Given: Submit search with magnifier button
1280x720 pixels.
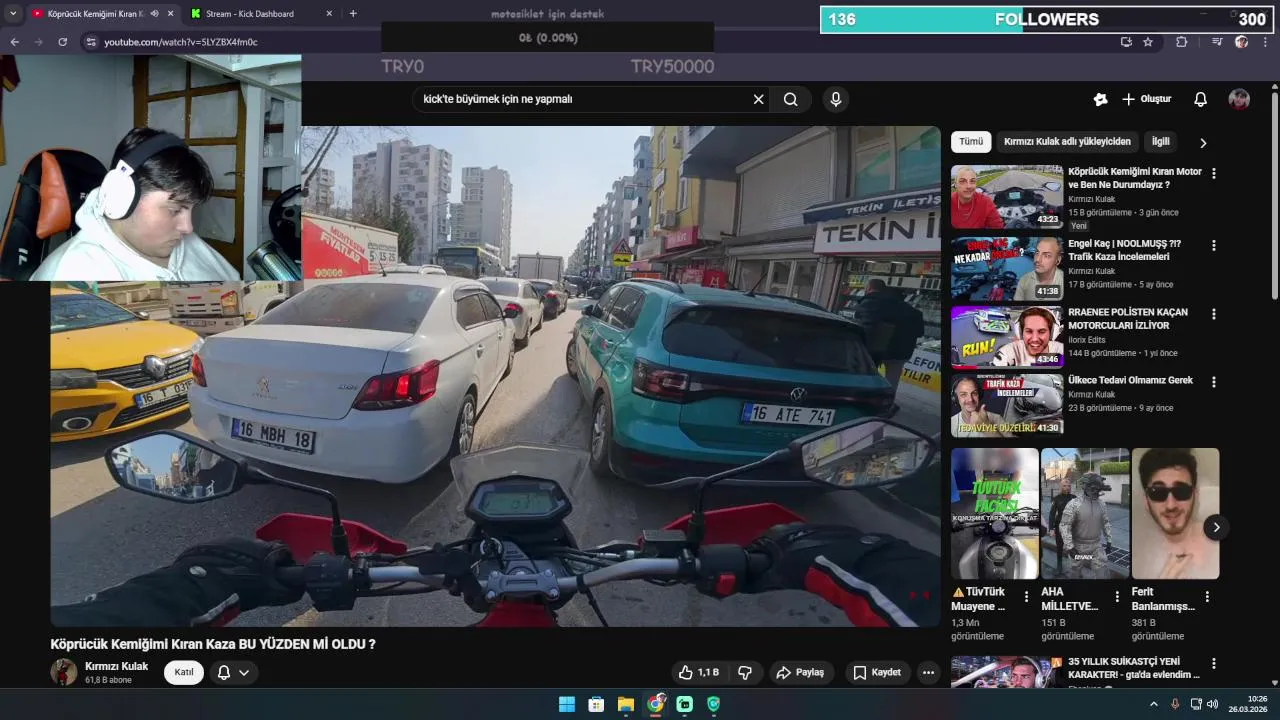Looking at the screenshot, I should pyautogui.click(x=790, y=99).
